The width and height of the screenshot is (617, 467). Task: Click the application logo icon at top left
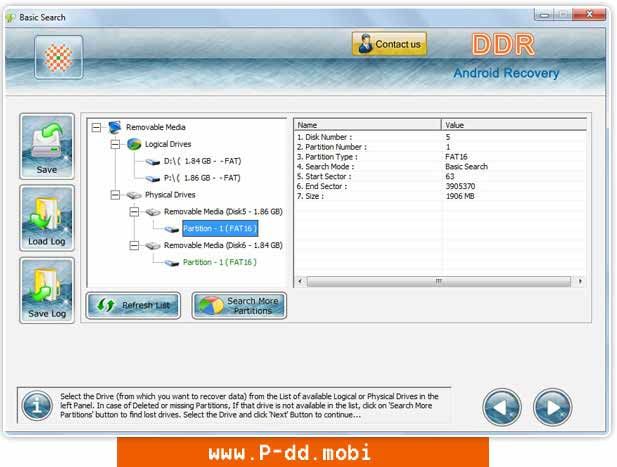point(59,57)
